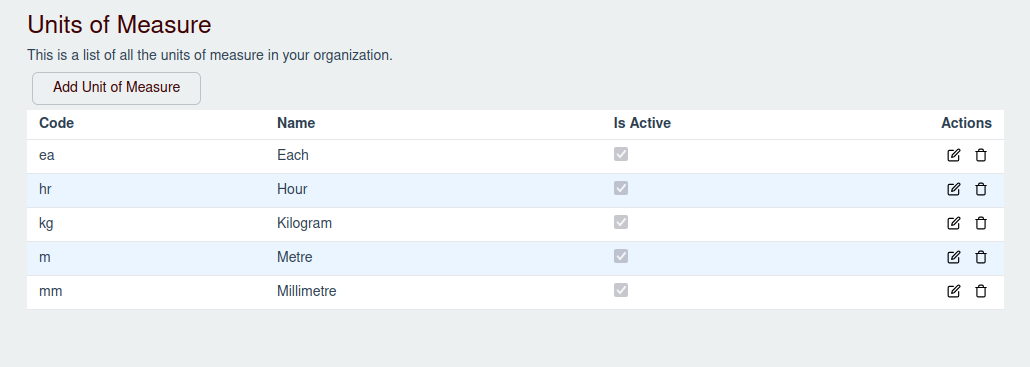Edit the Millimetre unit

point(953,291)
